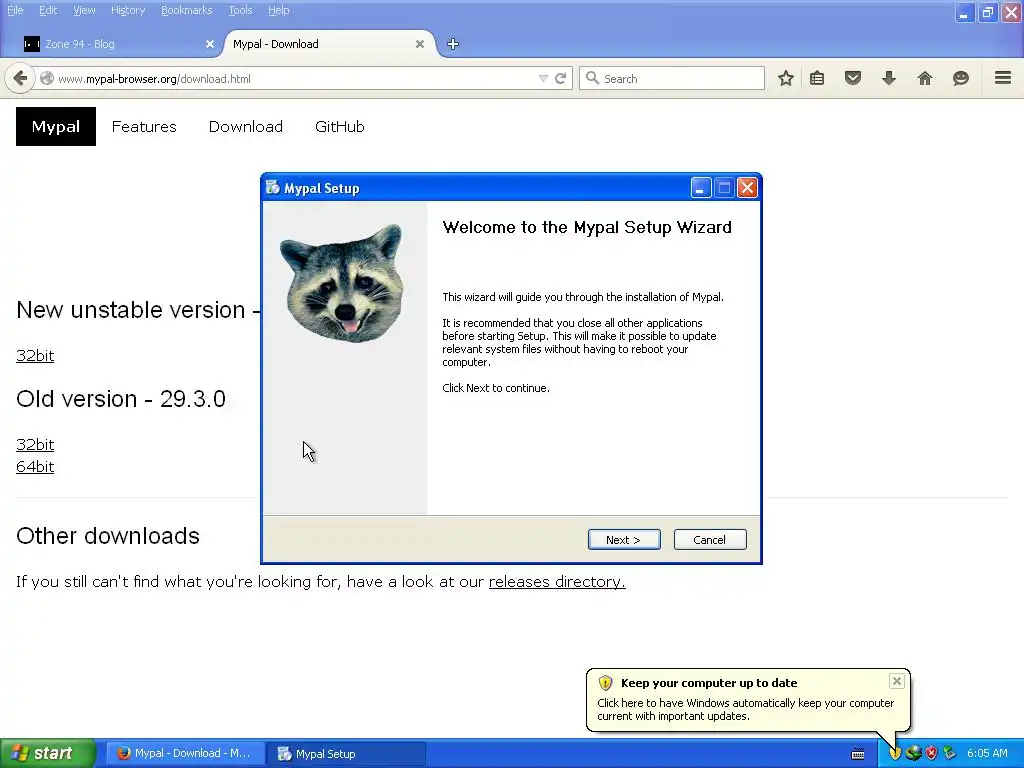Open the hamburger menu icon
Image resolution: width=1024 pixels, height=768 pixels.
tap(1003, 78)
